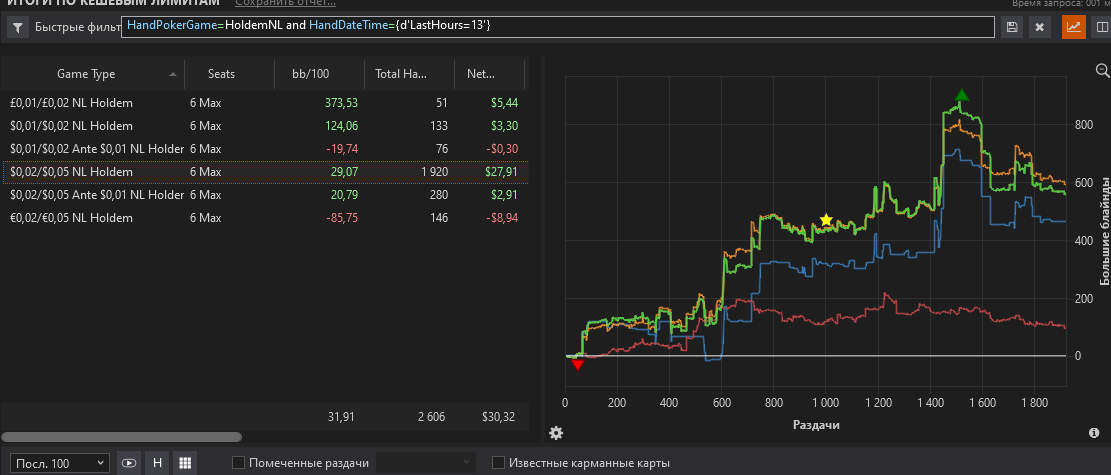The width and height of the screenshot is (1111, 475).
Task: Sort by the bb/100 column header
Action: point(320,74)
